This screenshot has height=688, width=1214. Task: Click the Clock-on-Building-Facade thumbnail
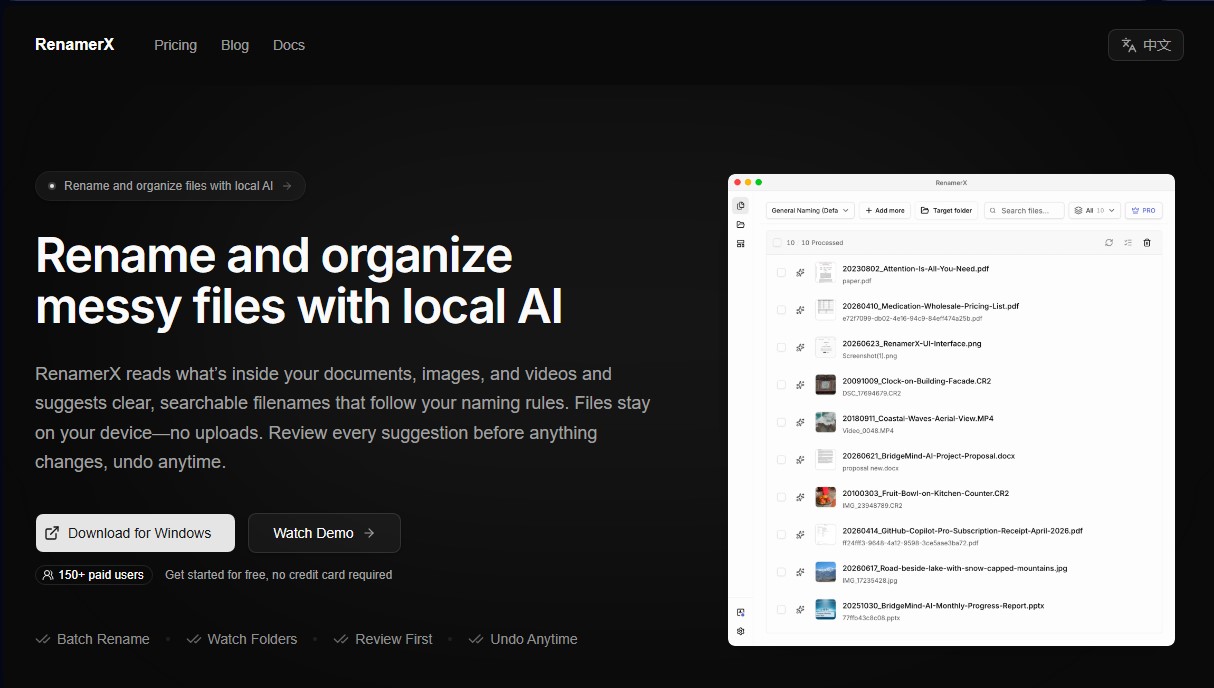(825, 385)
